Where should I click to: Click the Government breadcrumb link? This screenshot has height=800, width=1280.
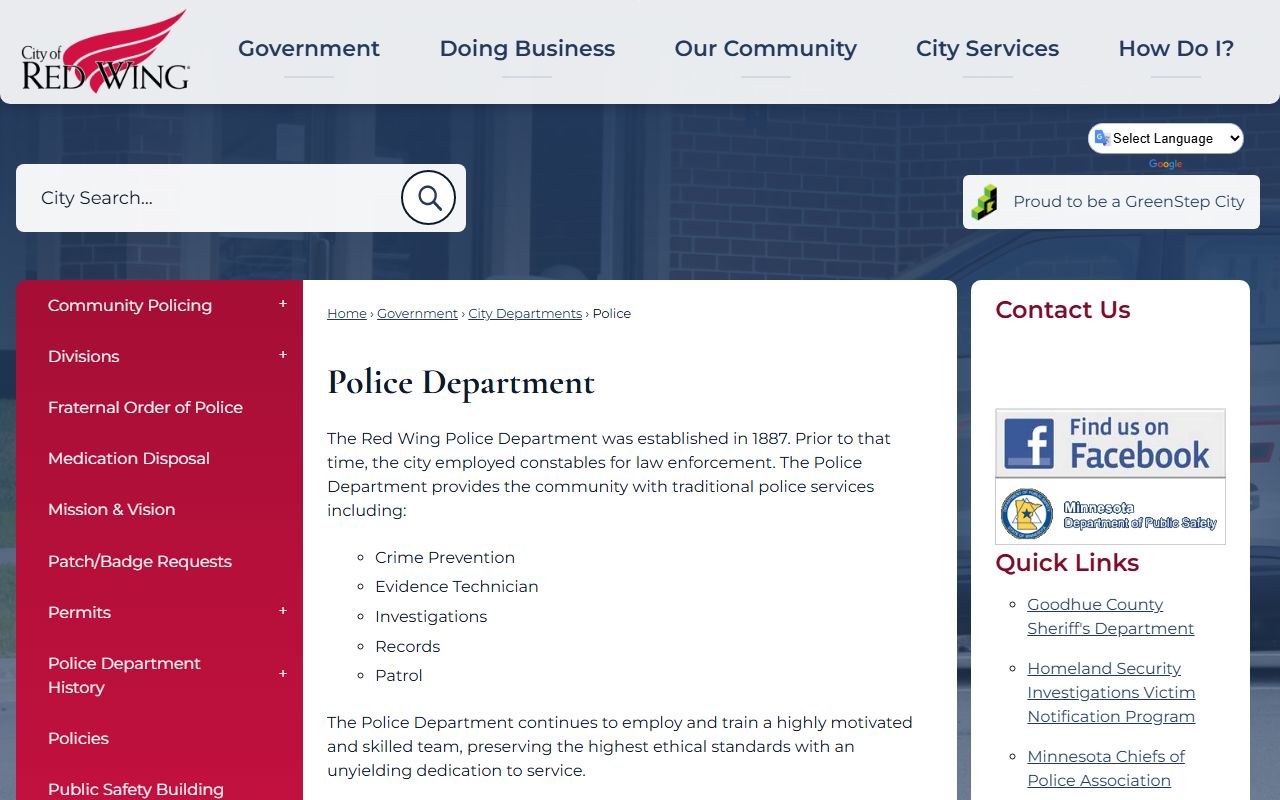click(x=417, y=314)
